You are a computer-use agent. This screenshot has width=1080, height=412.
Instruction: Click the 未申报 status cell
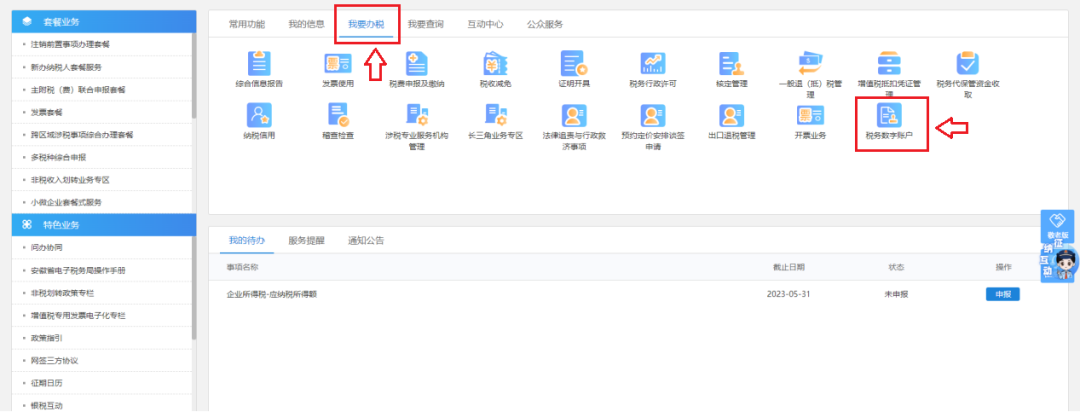[896, 294]
